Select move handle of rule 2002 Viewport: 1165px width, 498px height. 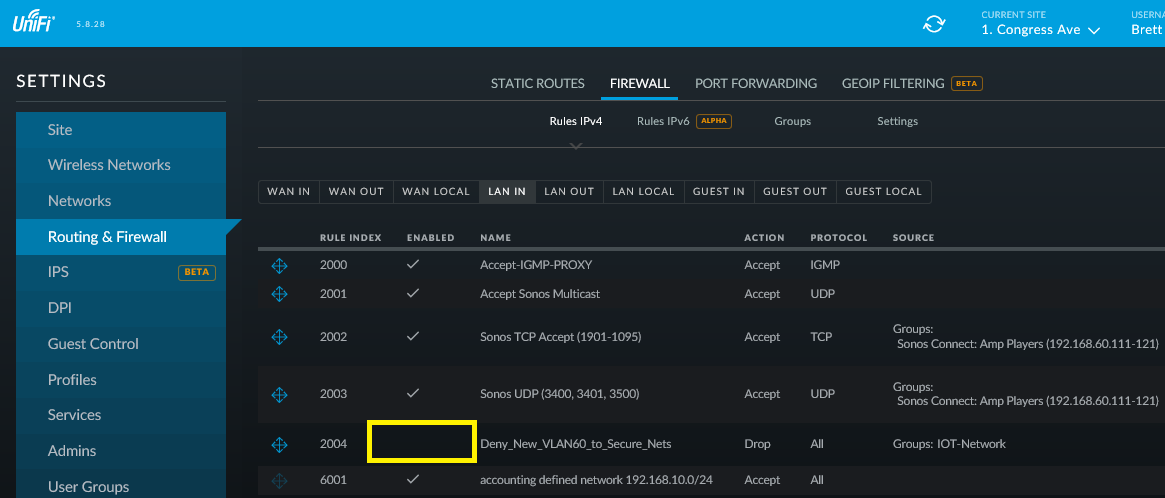(x=279, y=337)
